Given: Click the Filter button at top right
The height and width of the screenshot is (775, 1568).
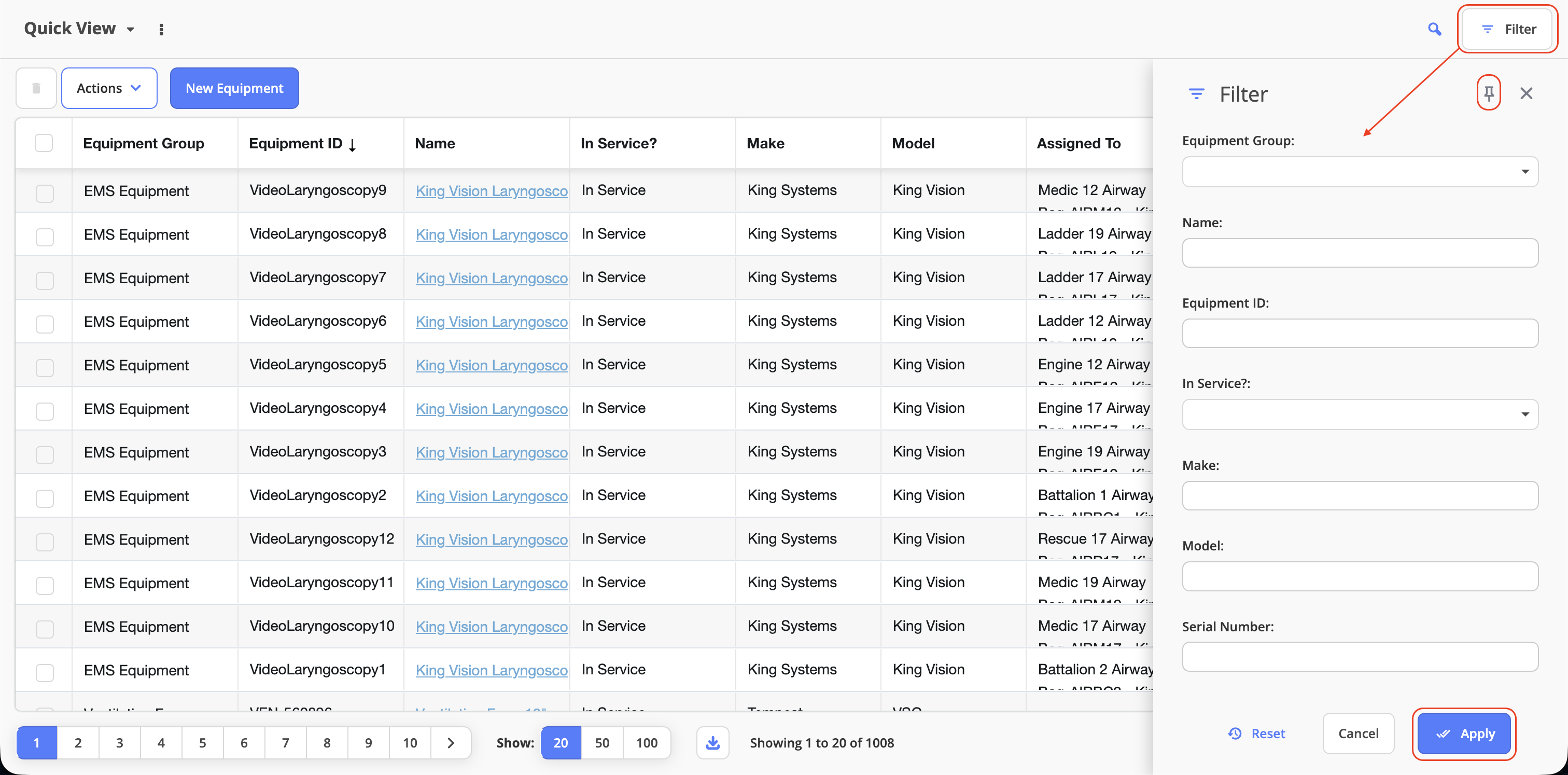Looking at the screenshot, I should click(x=1508, y=29).
